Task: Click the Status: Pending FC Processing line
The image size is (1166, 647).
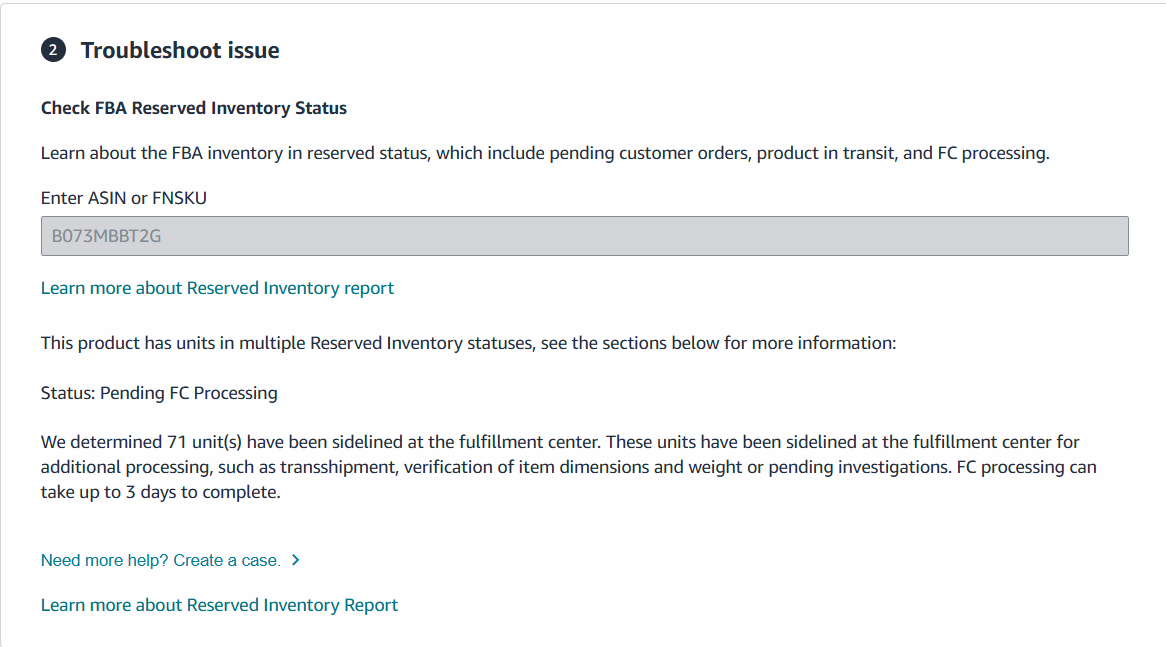Action: 159,393
